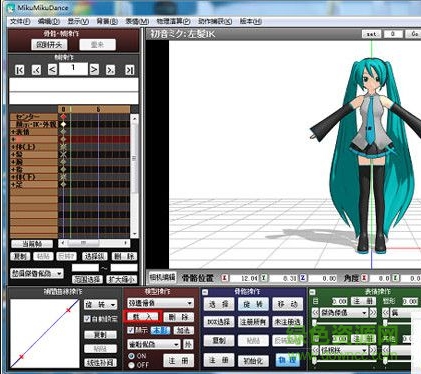Click the 外 button next to the model dropdown
The height and width of the screenshot is (374, 421).
click(x=188, y=344)
